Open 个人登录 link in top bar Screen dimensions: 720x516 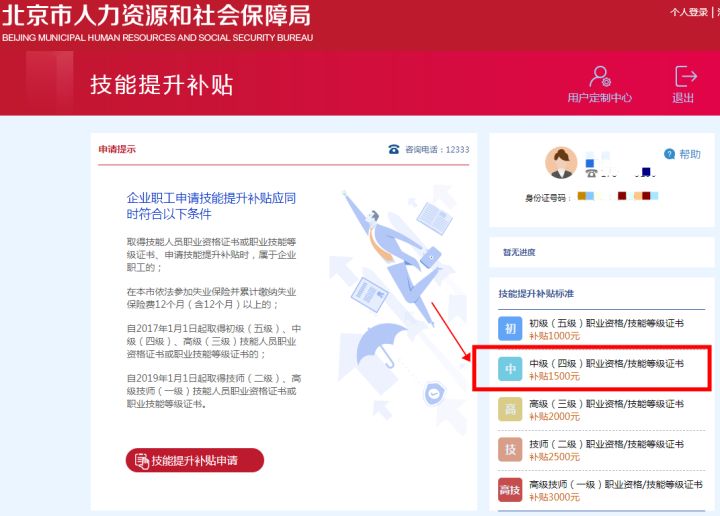click(x=688, y=12)
